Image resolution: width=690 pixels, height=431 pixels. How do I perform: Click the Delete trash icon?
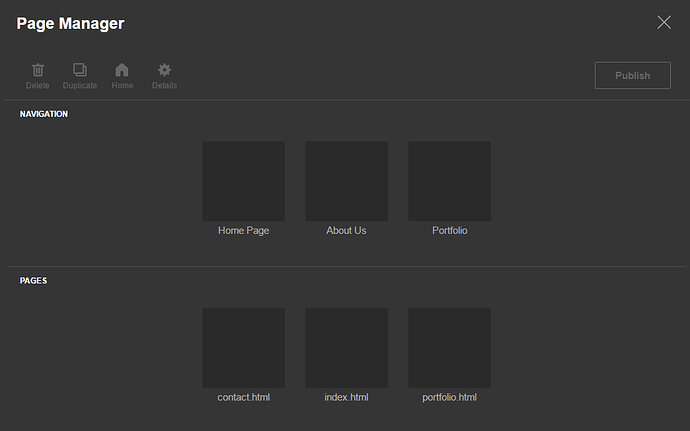[38, 70]
